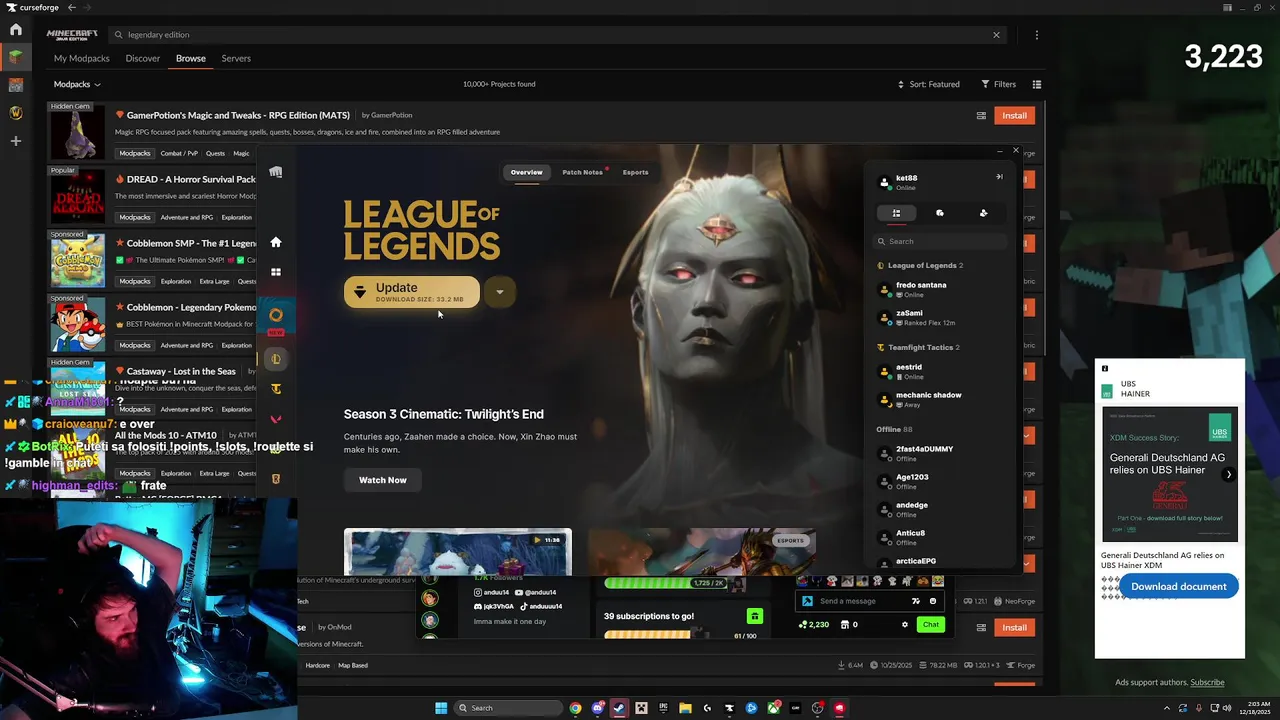Open the Sort: Featured dropdown
The height and width of the screenshot is (720, 1280).
coord(928,85)
